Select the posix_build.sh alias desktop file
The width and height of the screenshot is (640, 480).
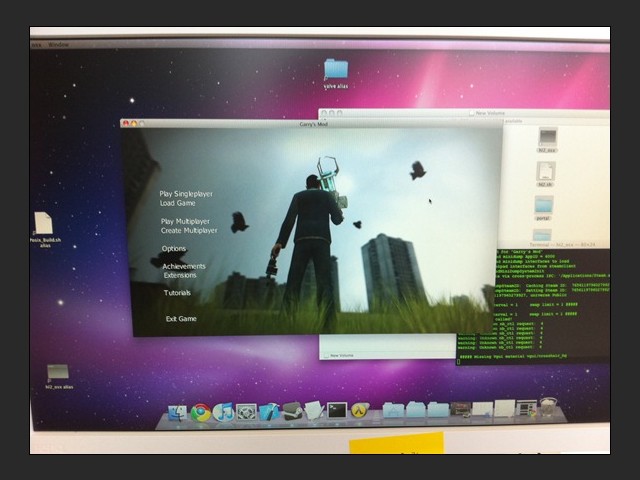tap(44, 230)
